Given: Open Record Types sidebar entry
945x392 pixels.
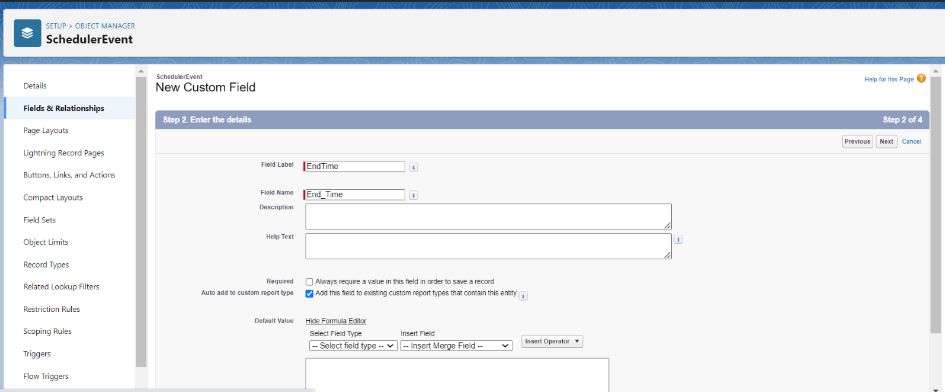Looking at the screenshot, I should (46, 265).
